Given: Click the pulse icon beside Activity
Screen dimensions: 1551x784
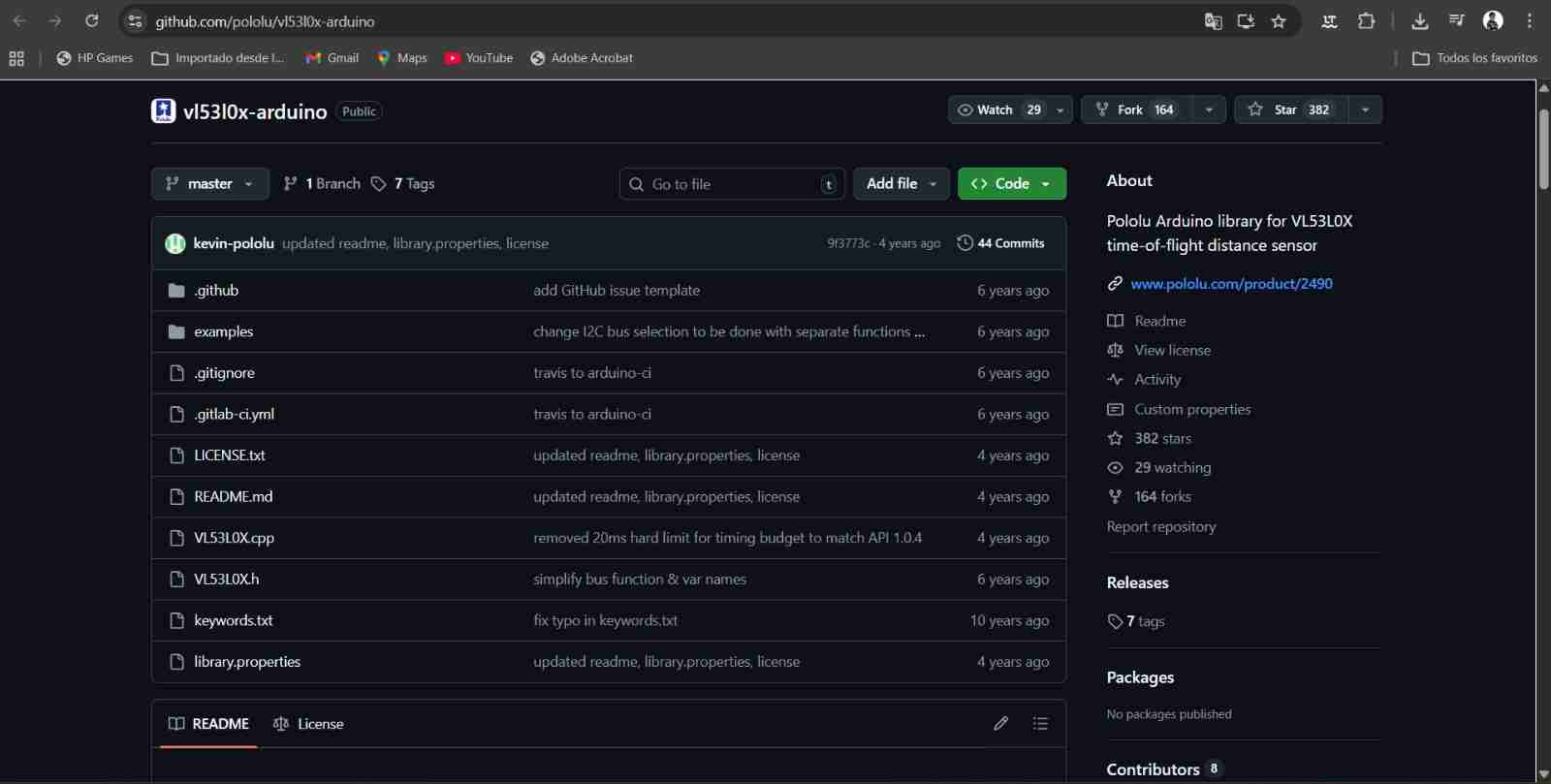Looking at the screenshot, I should point(1116,379).
